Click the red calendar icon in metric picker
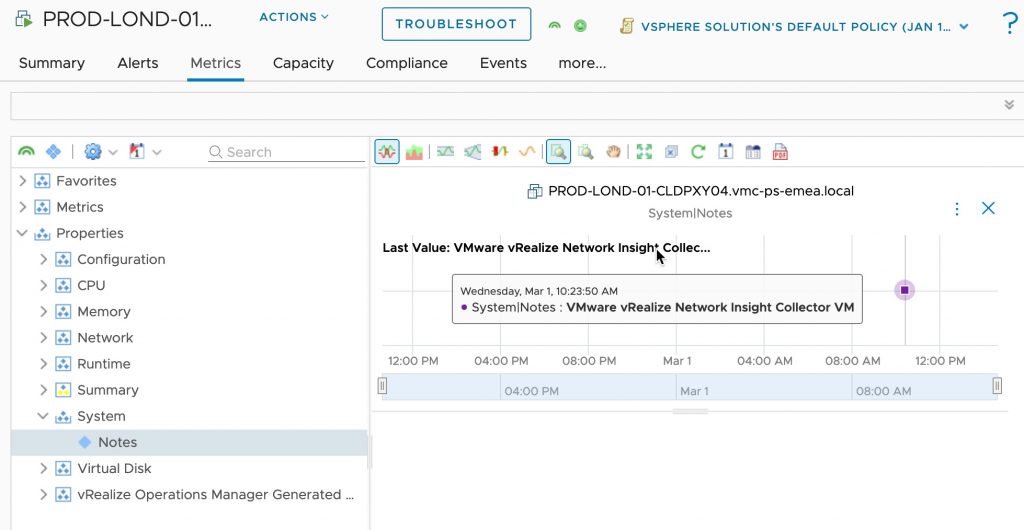Screen dimensions: 1024x530 click(x=136, y=152)
